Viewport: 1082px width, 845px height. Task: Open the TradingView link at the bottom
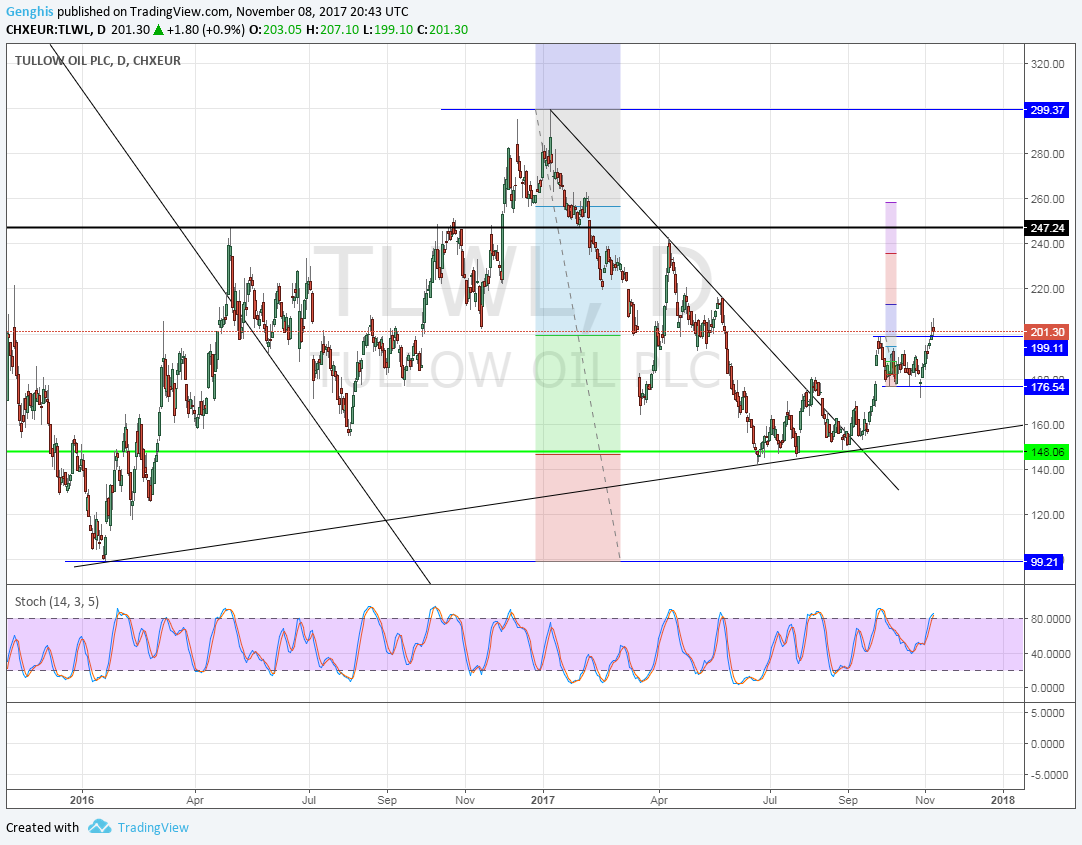point(153,827)
